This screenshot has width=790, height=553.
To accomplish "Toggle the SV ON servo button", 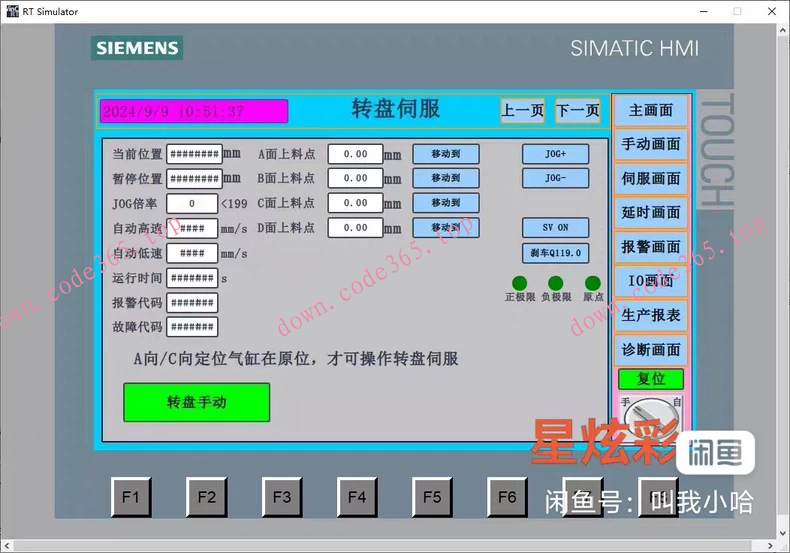I will (x=555, y=228).
